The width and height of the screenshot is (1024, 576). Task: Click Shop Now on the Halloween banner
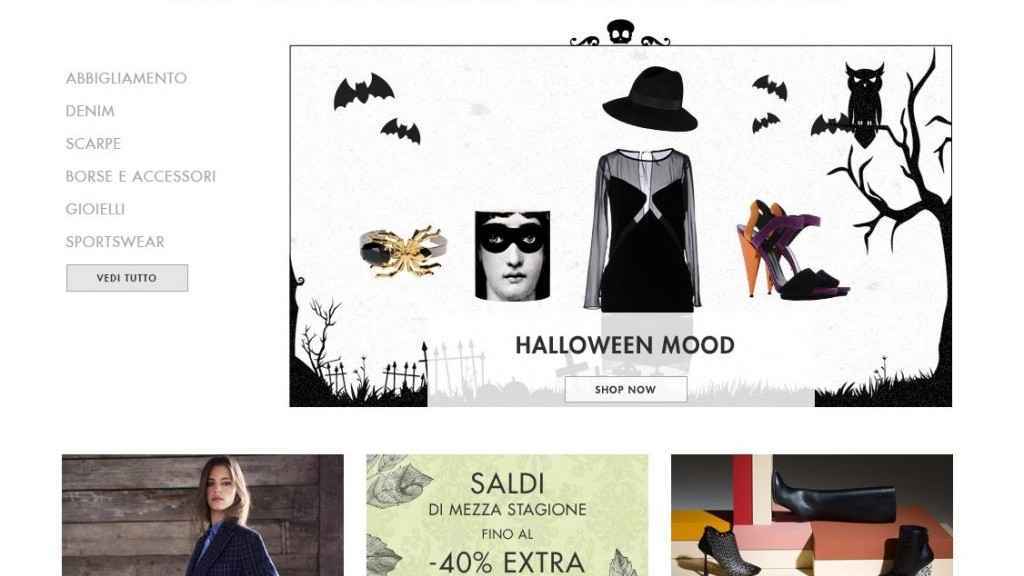(x=626, y=389)
